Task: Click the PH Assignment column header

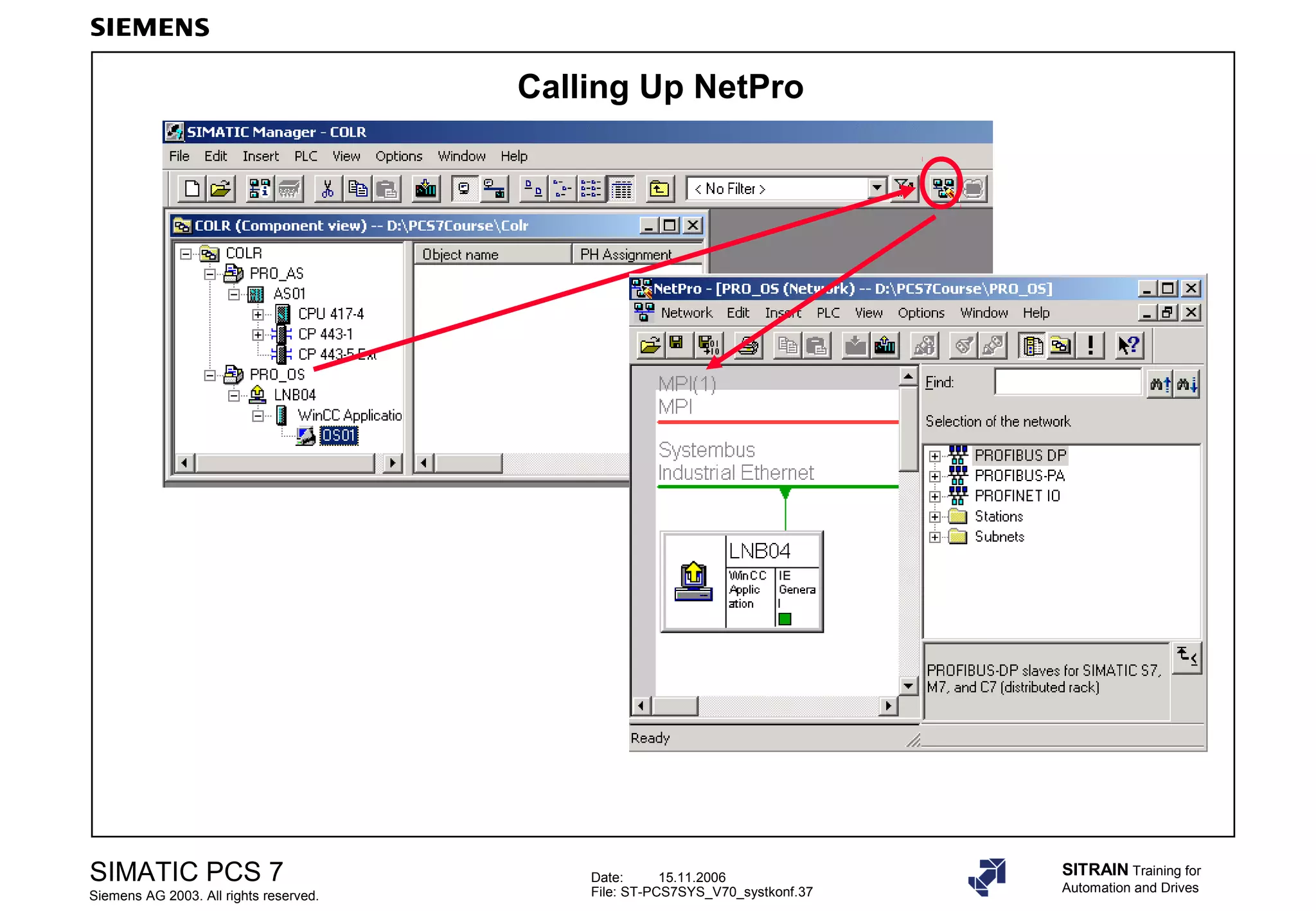Action: (638, 254)
